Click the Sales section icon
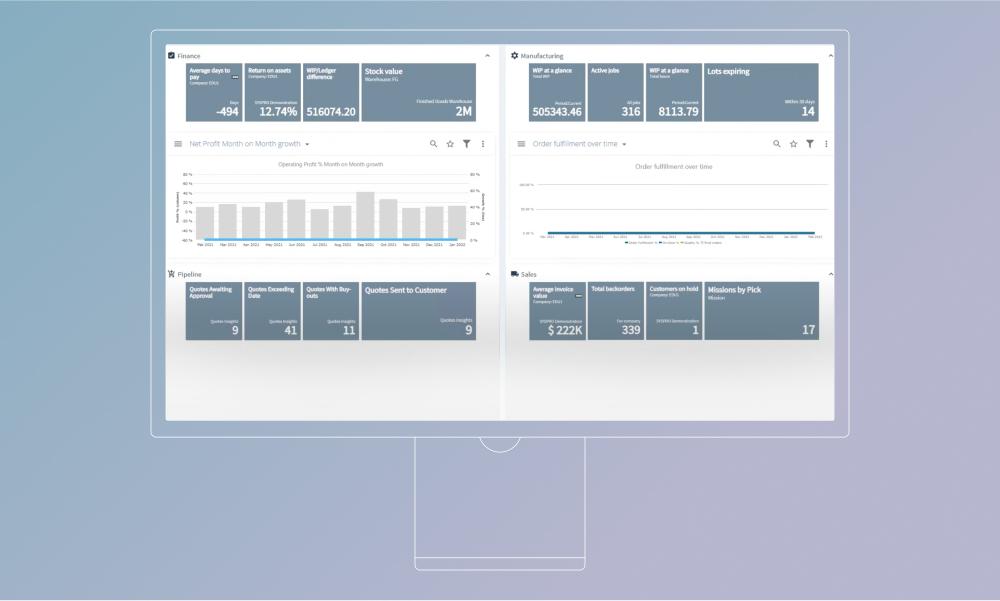1000x601 pixels. coord(514,274)
